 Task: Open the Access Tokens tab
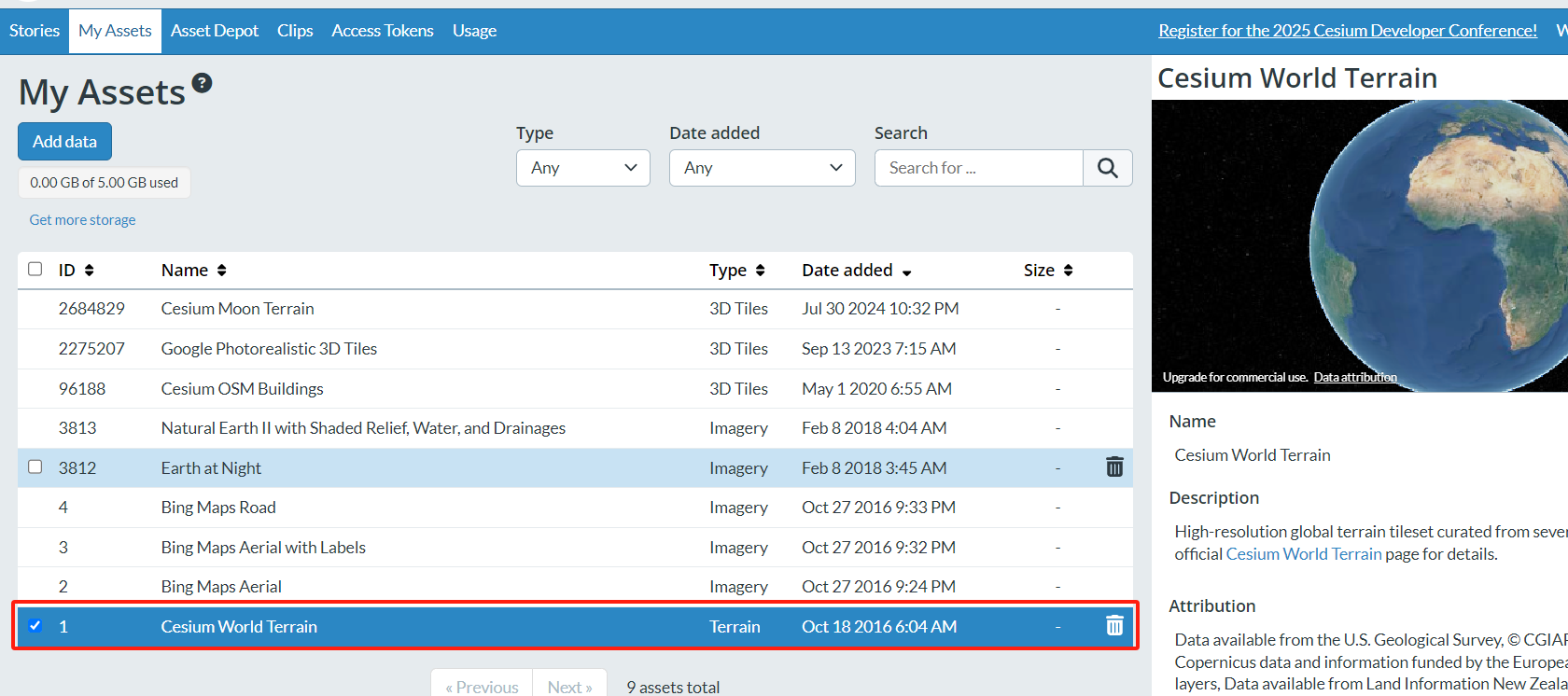[x=383, y=31]
